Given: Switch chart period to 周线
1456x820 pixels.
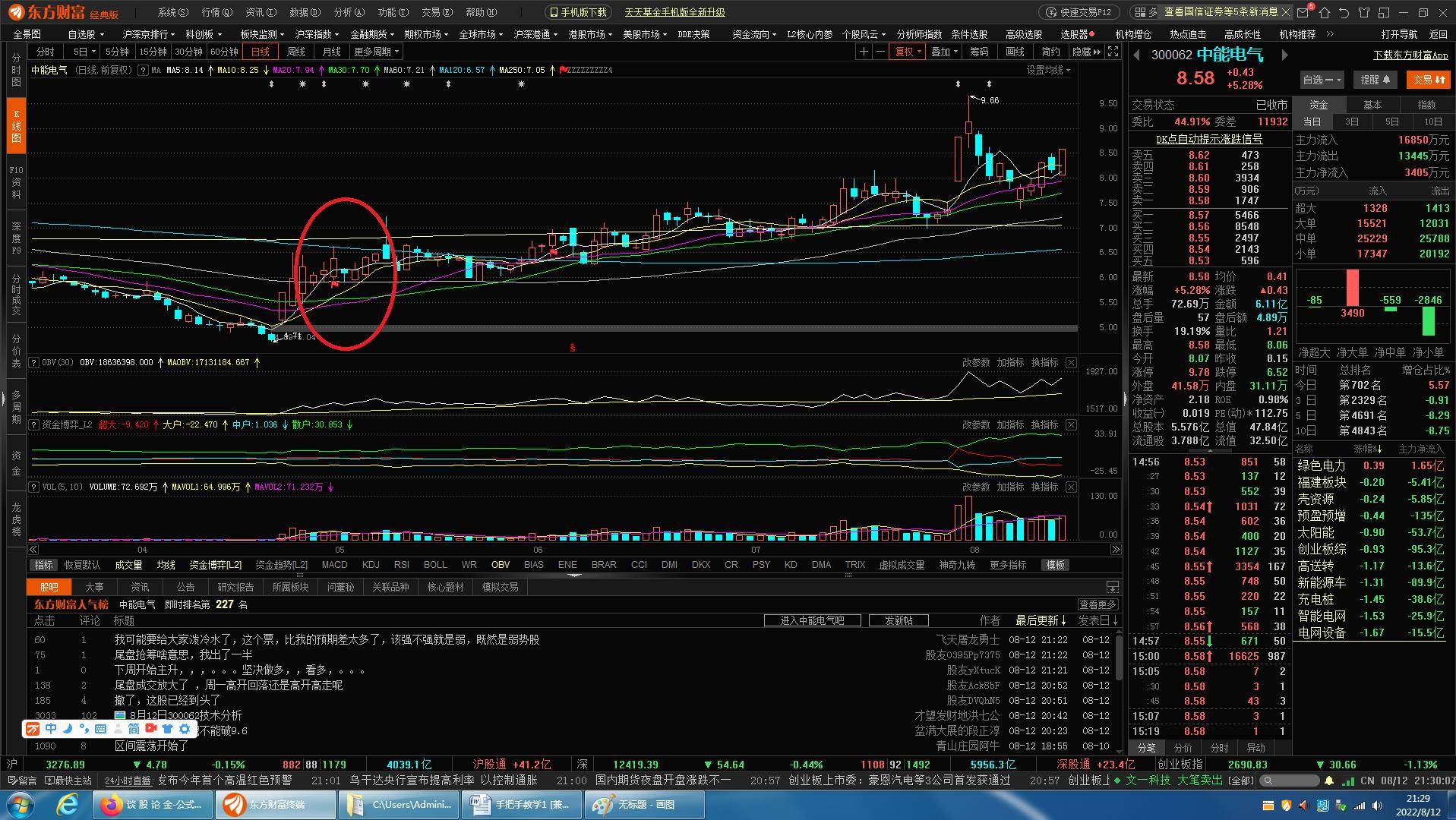Looking at the screenshot, I should 295,52.
